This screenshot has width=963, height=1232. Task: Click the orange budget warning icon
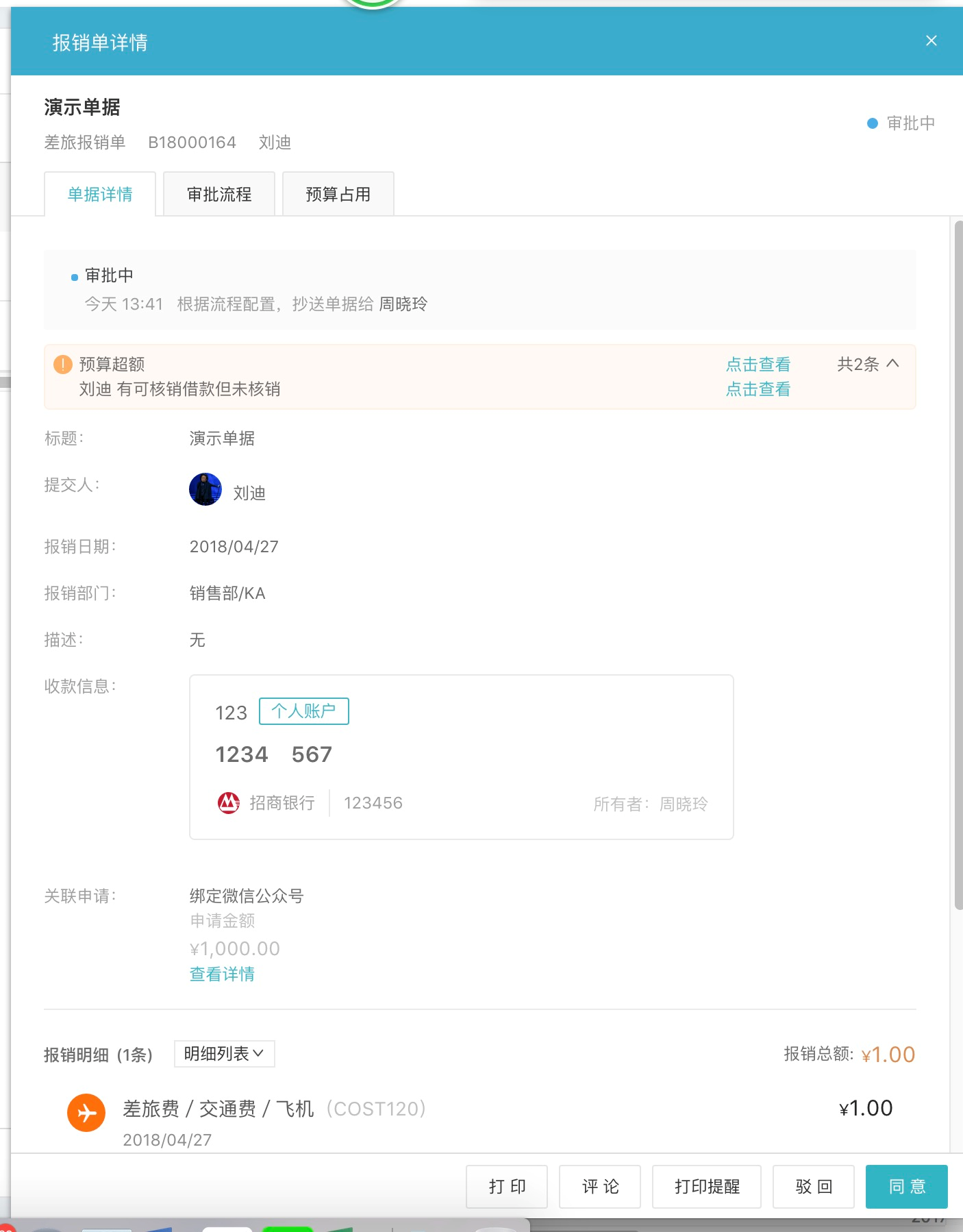pos(62,365)
